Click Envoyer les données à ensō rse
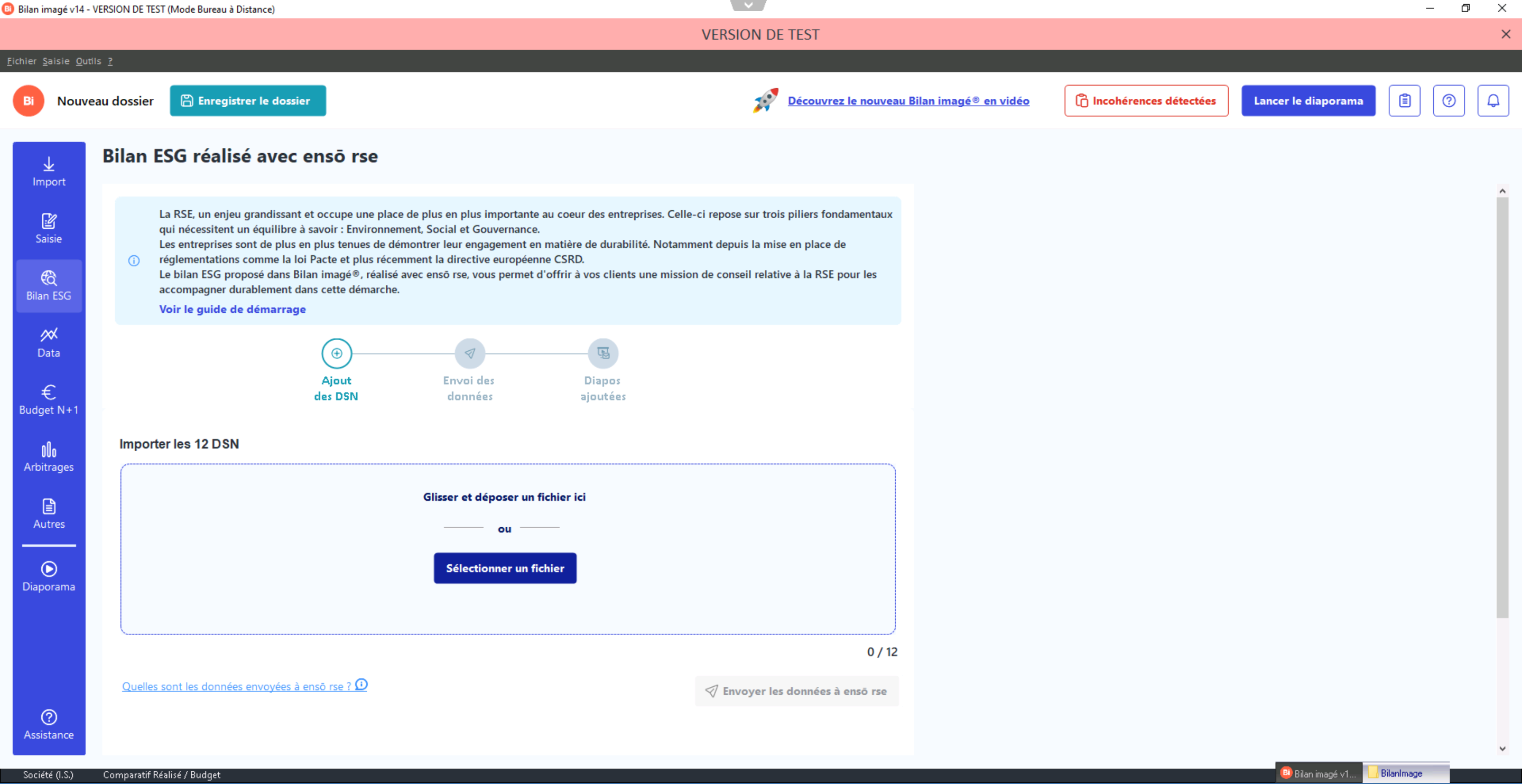Viewport: 1522px width, 784px height. point(797,691)
